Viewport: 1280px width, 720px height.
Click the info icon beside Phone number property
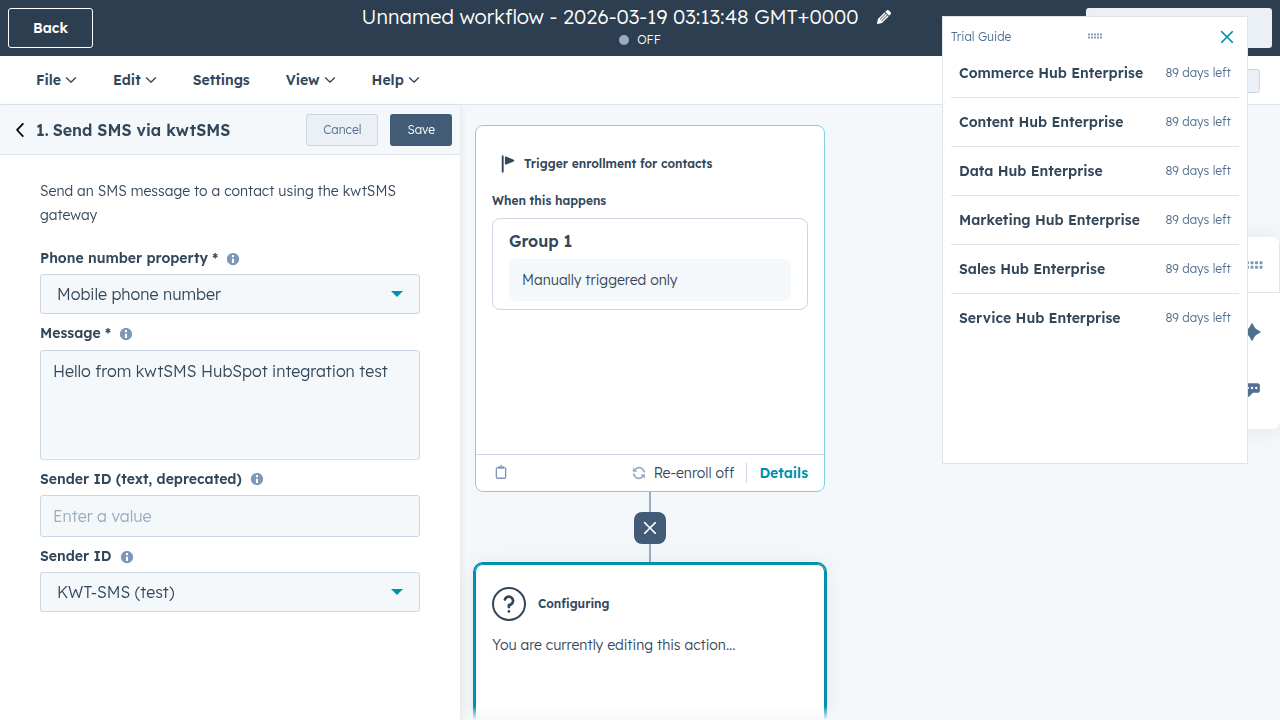coord(232,258)
